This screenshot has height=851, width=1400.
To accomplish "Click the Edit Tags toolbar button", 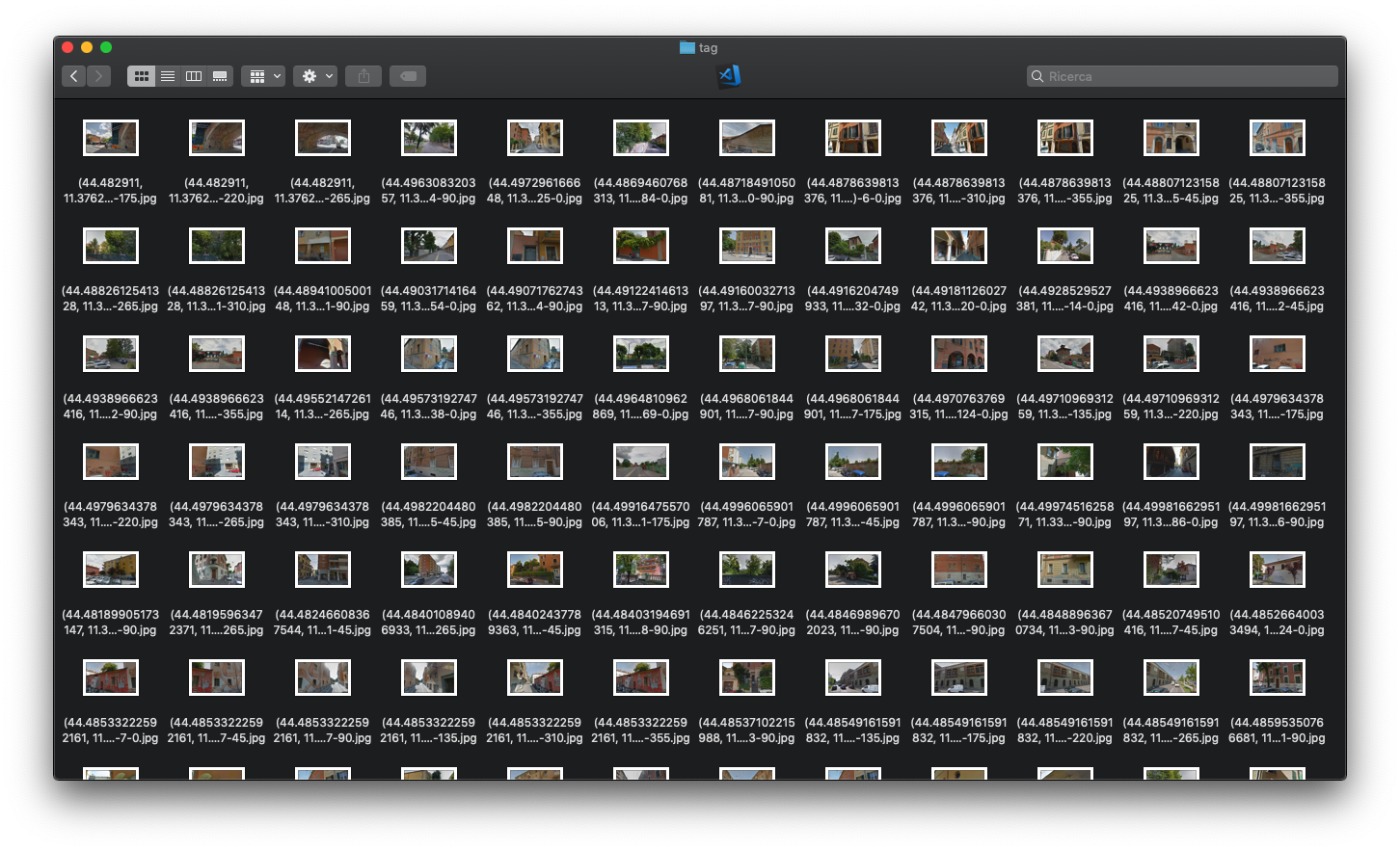I will (408, 76).
